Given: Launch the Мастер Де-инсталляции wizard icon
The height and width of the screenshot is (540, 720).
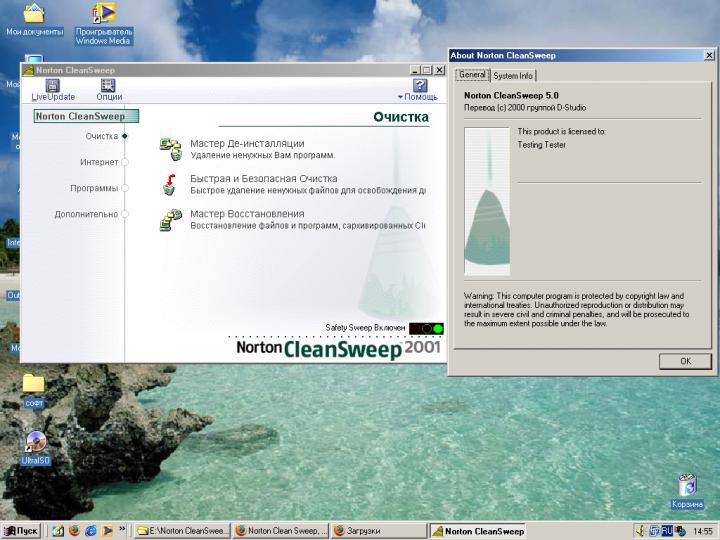Looking at the screenshot, I should click(x=169, y=148).
